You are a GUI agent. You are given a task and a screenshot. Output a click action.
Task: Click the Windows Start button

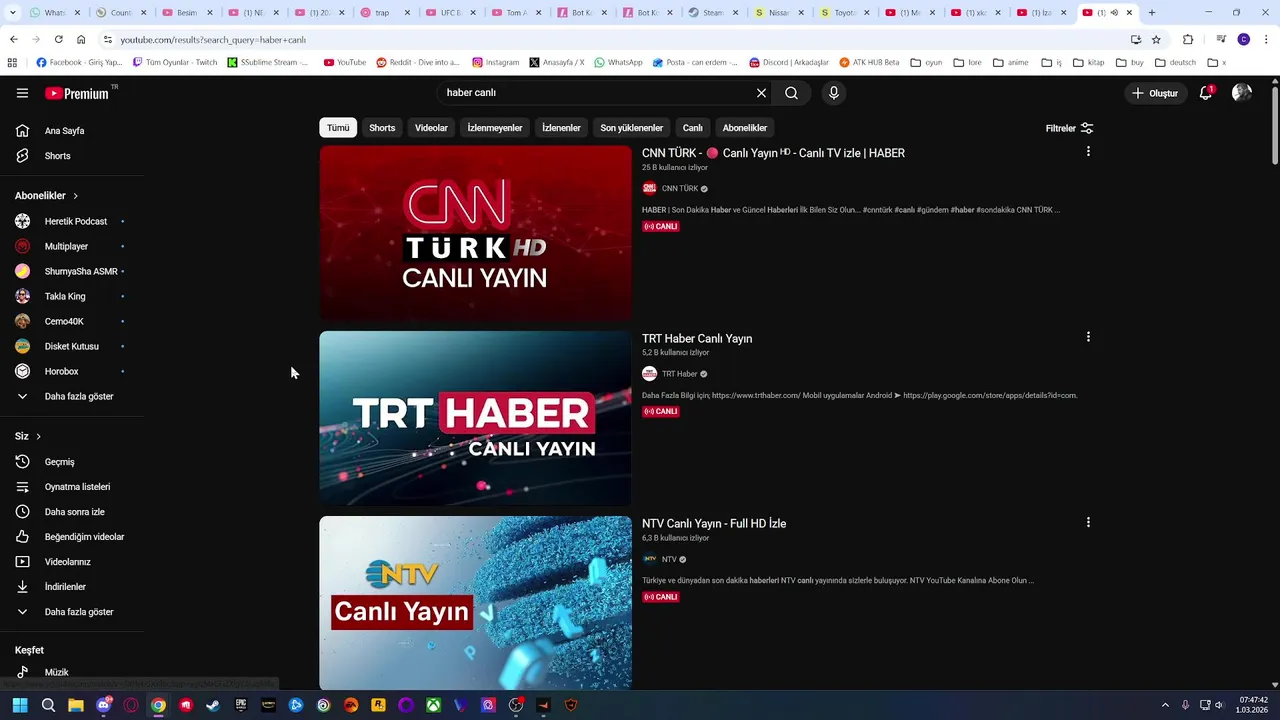(20, 705)
